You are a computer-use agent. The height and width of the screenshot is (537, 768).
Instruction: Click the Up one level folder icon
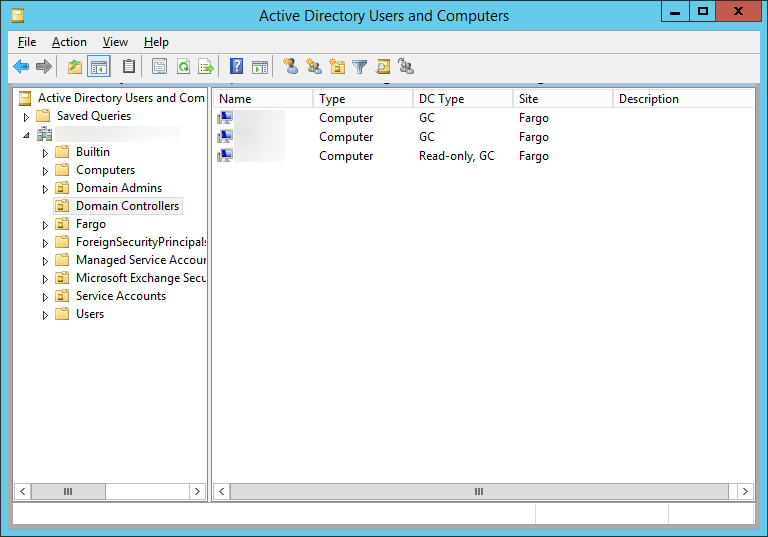coord(75,66)
